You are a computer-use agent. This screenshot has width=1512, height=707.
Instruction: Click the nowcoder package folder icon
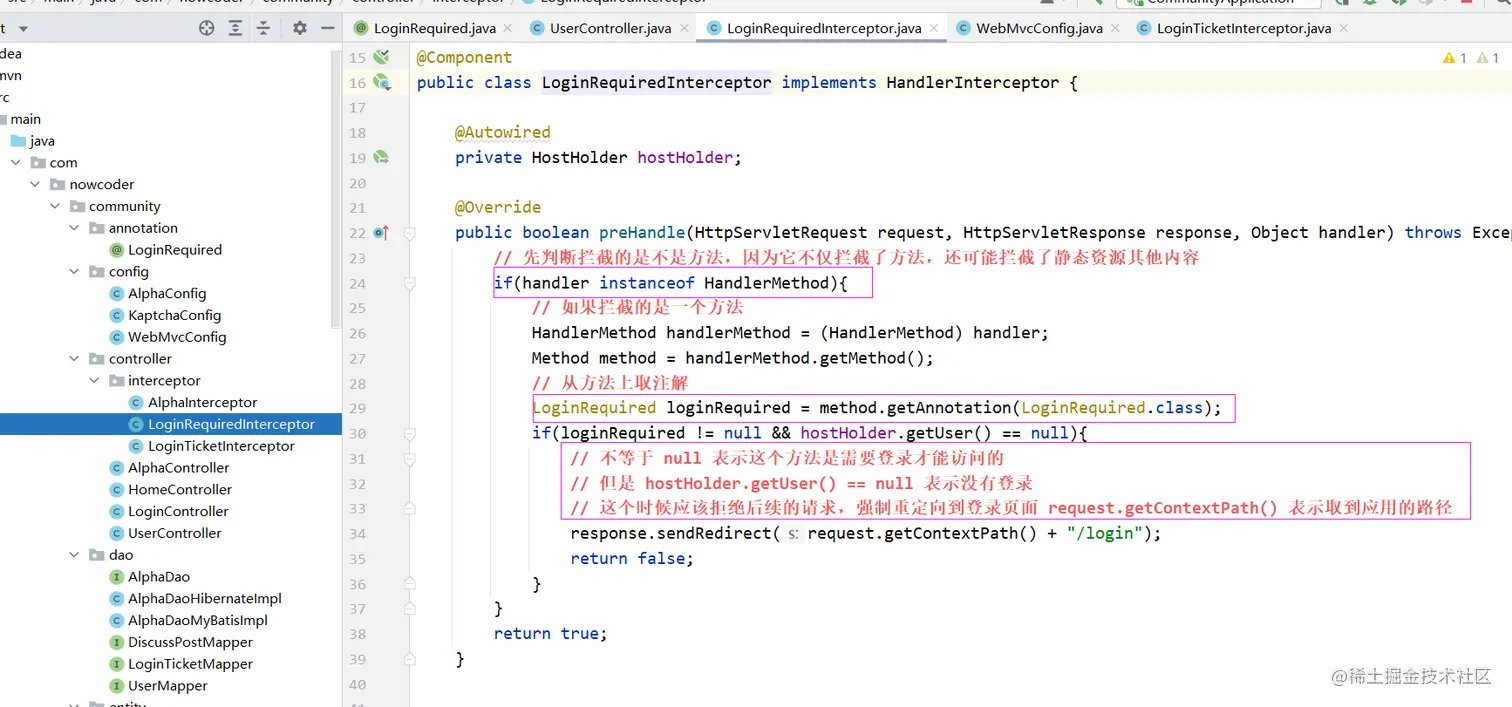coord(58,184)
